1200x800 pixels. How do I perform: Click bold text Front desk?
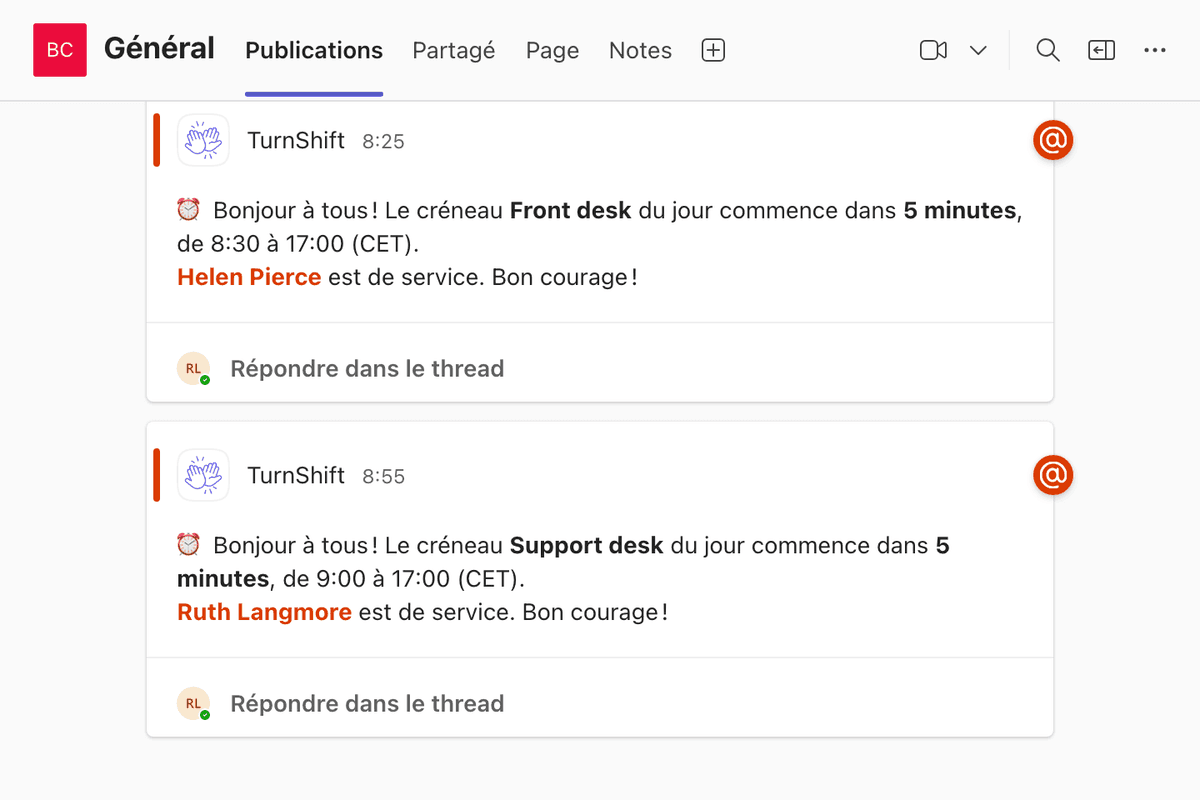click(x=571, y=211)
